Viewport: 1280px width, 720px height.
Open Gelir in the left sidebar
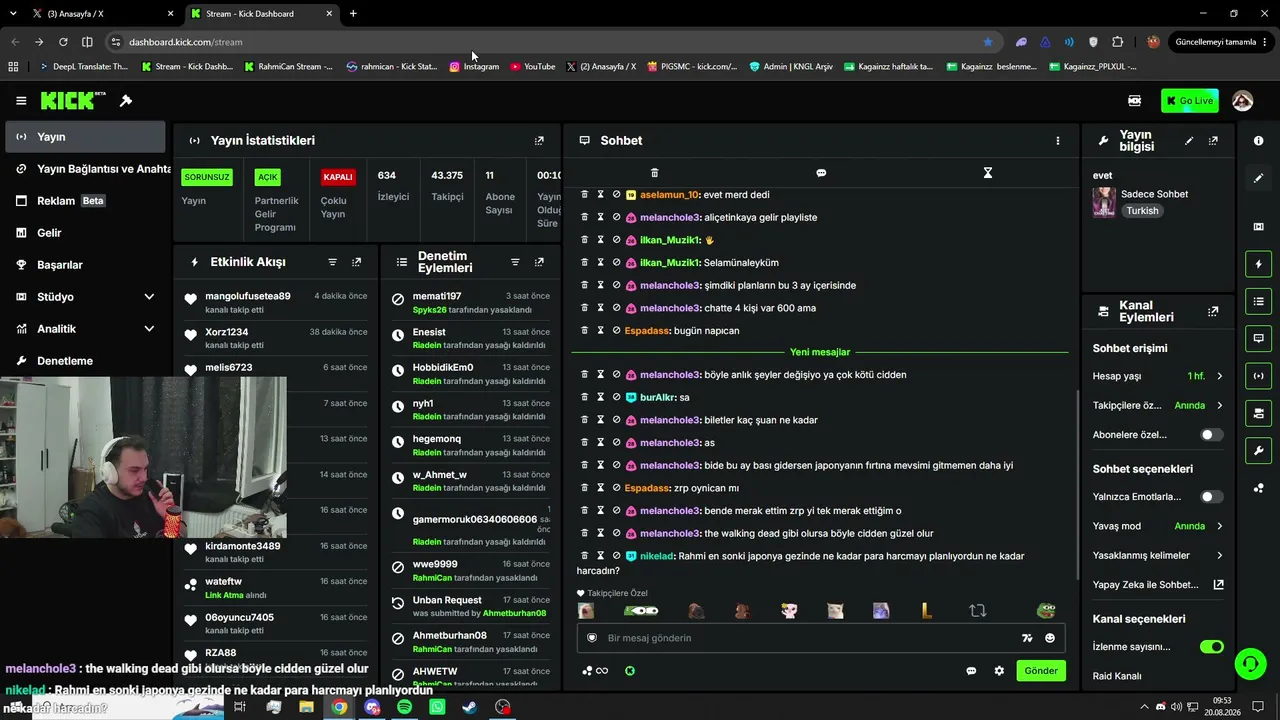pyautogui.click(x=84, y=233)
